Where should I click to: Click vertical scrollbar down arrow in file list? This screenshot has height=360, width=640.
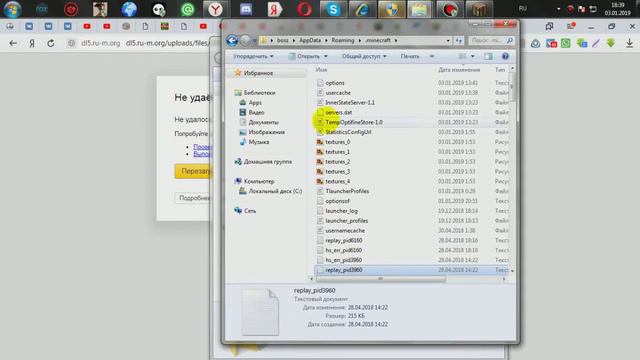pyautogui.click(x=512, y=271)
